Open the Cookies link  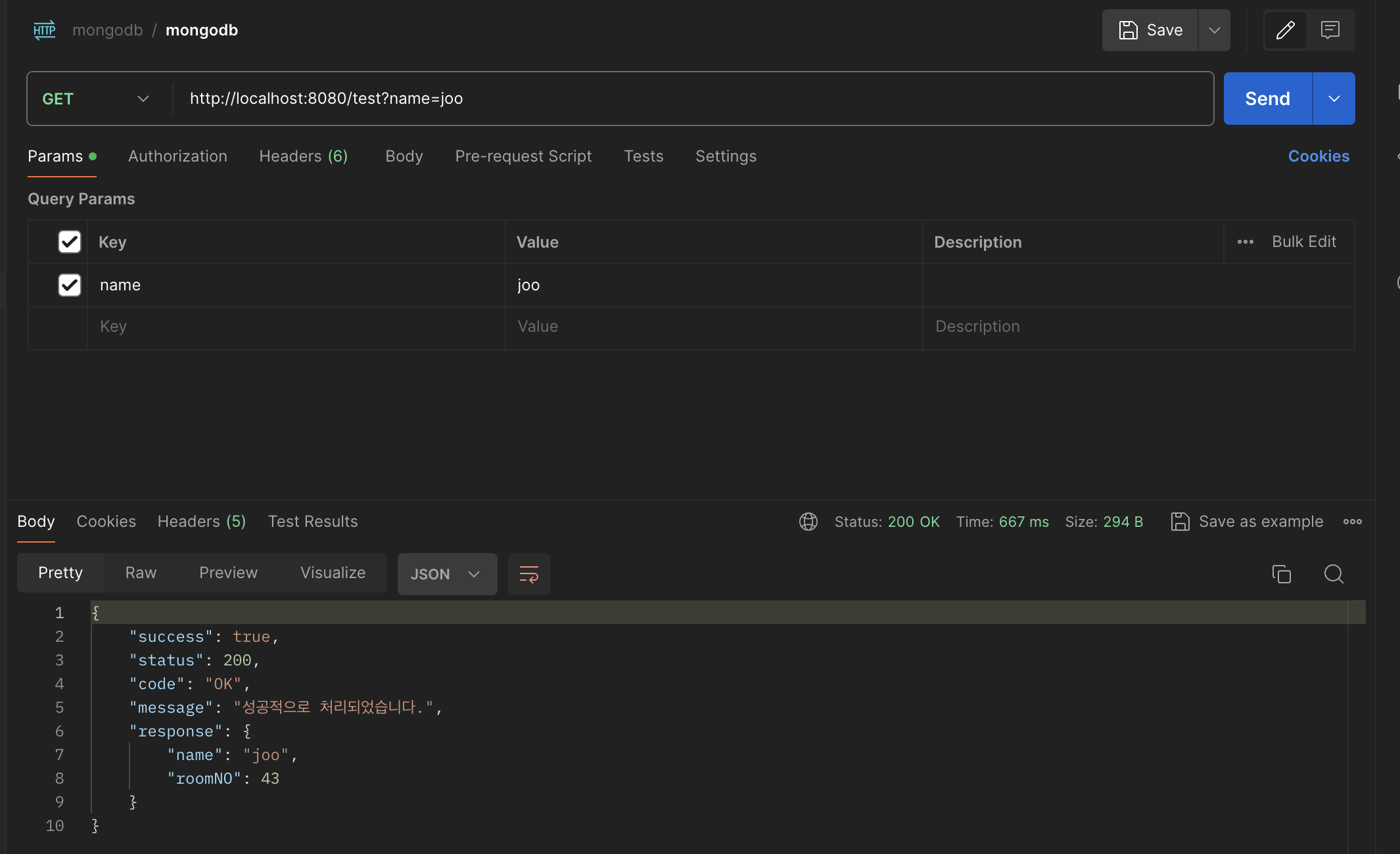(1318, 156)
